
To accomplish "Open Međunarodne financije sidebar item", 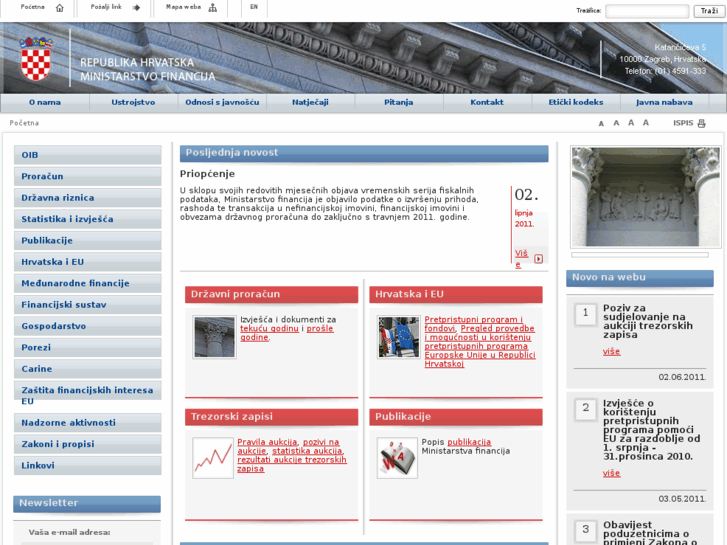I will pos(88,283).
